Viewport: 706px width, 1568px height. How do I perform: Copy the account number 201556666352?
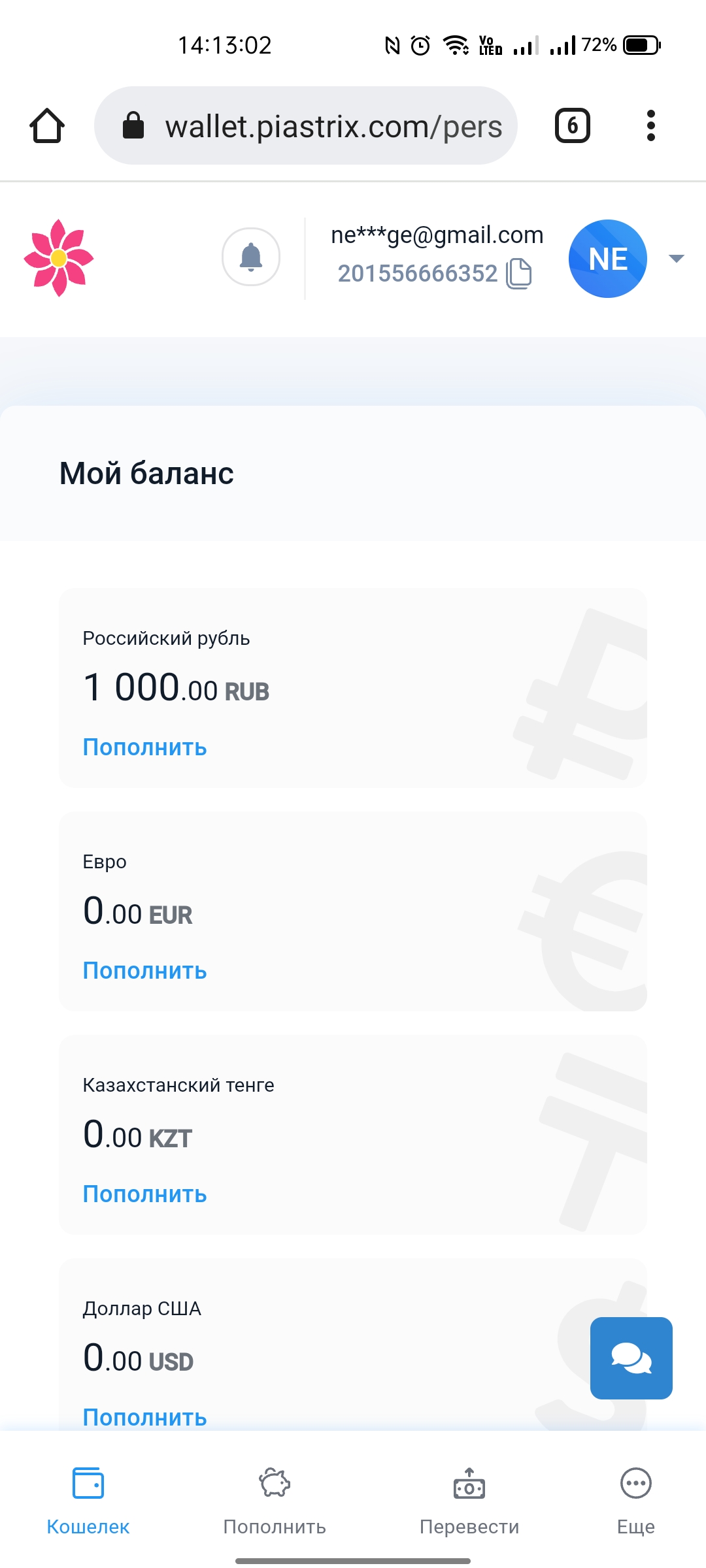click(x=519, y=273)
